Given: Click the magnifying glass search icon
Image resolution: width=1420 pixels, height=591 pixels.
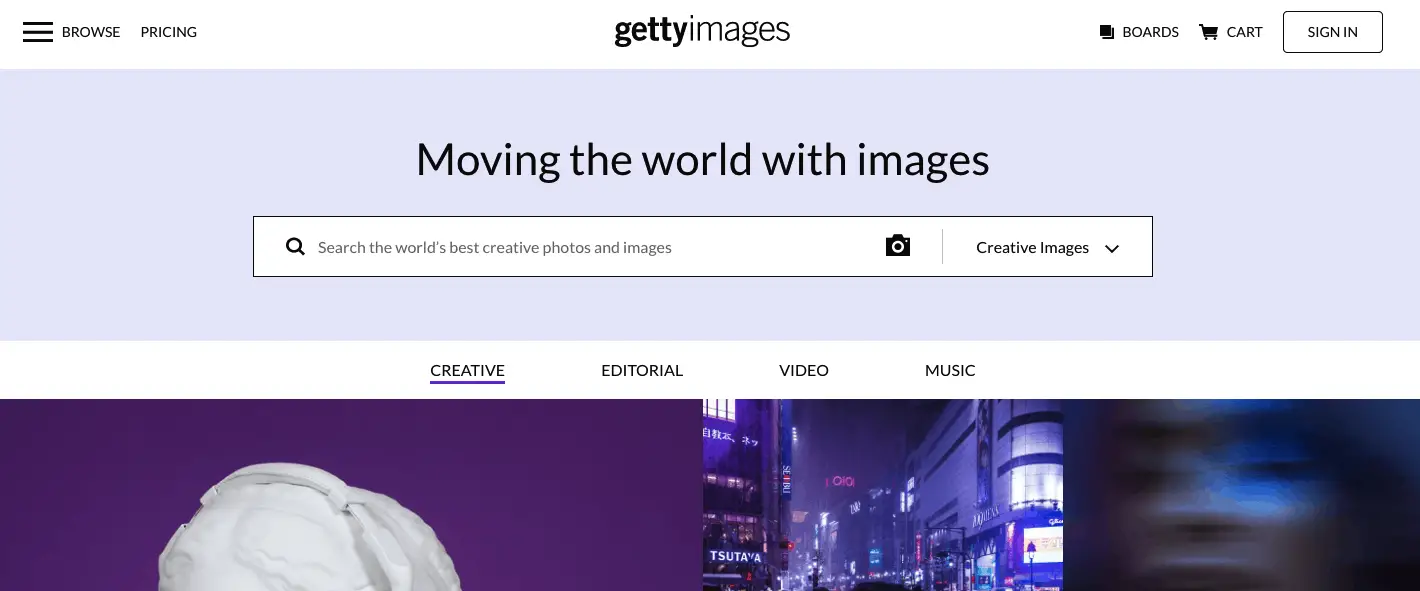Looking at the screenshot, I should pos(295,246).
